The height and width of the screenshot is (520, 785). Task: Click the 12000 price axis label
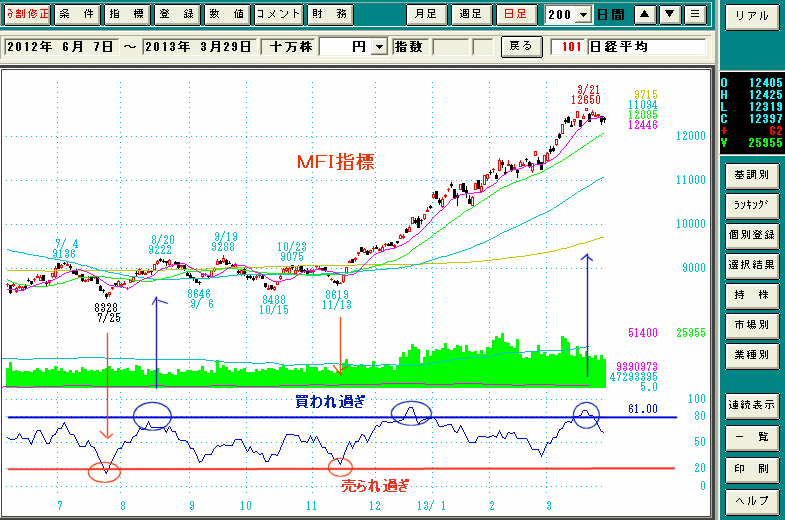tap(691, 136)
